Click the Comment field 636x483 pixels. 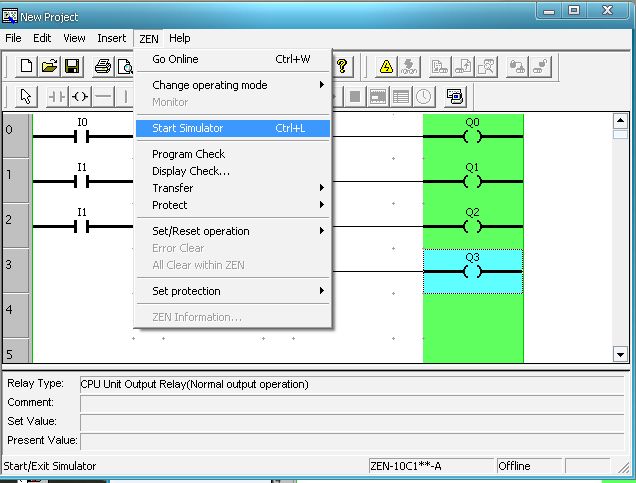[352, 403]
